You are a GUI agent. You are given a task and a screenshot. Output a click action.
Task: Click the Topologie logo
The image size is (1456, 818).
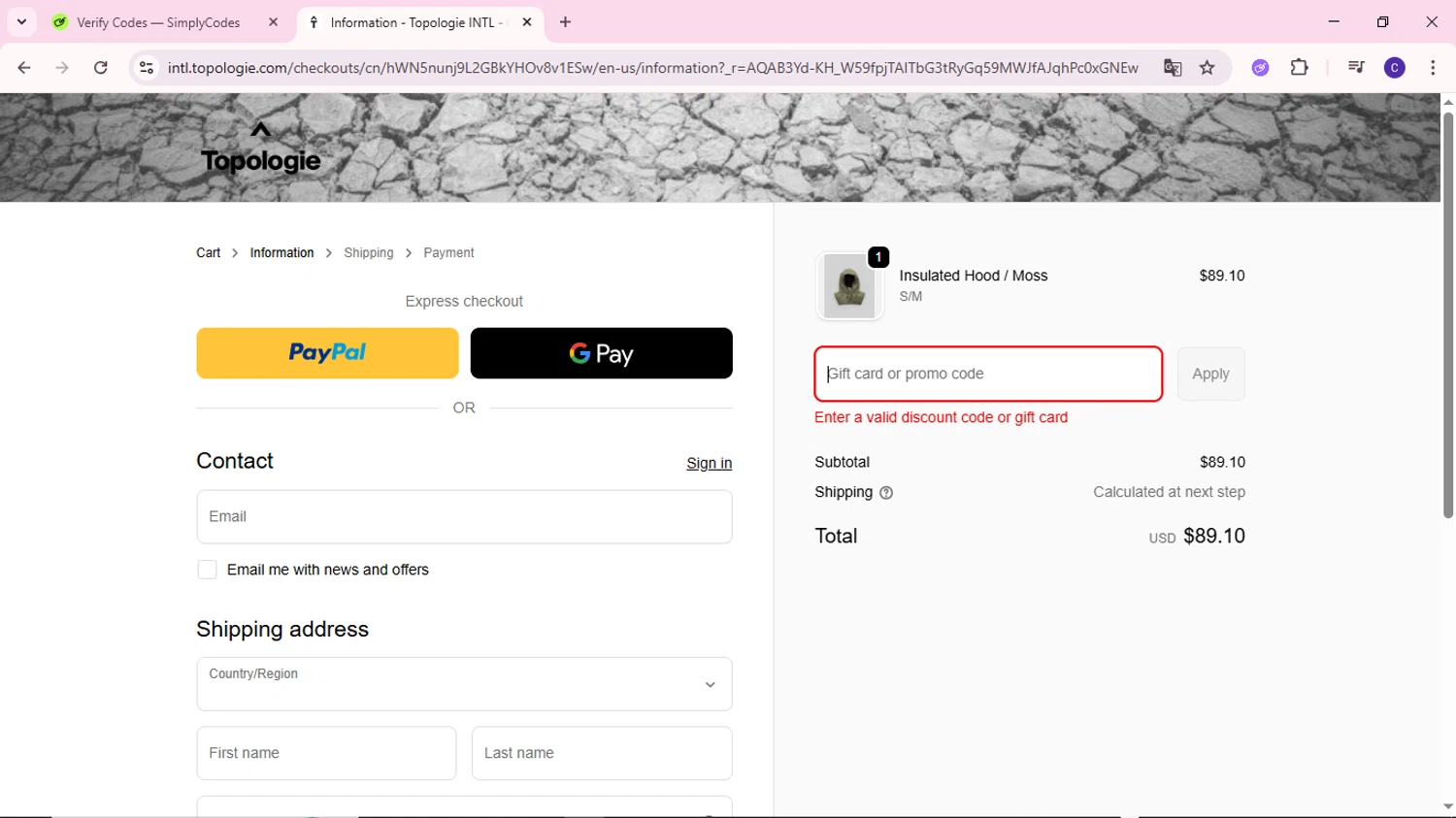click(261, 148)
